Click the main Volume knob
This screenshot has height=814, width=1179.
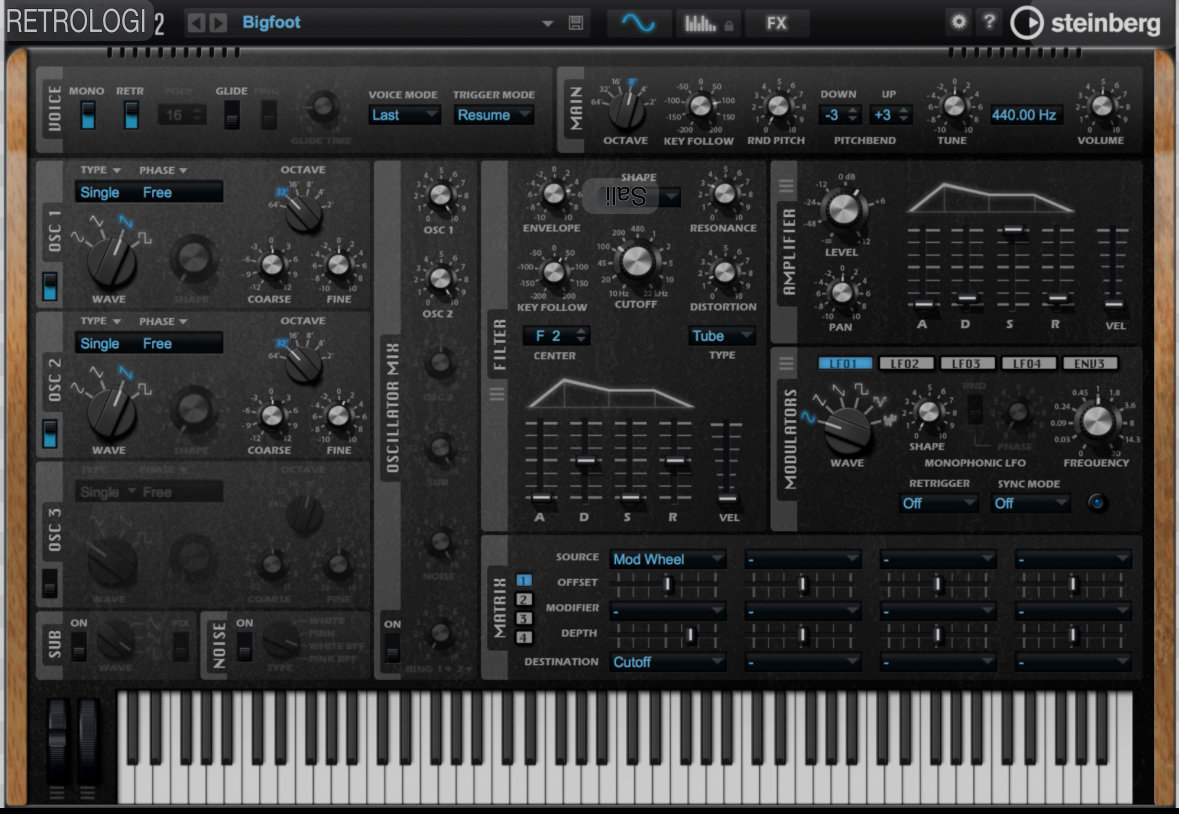click(1101, 106)
